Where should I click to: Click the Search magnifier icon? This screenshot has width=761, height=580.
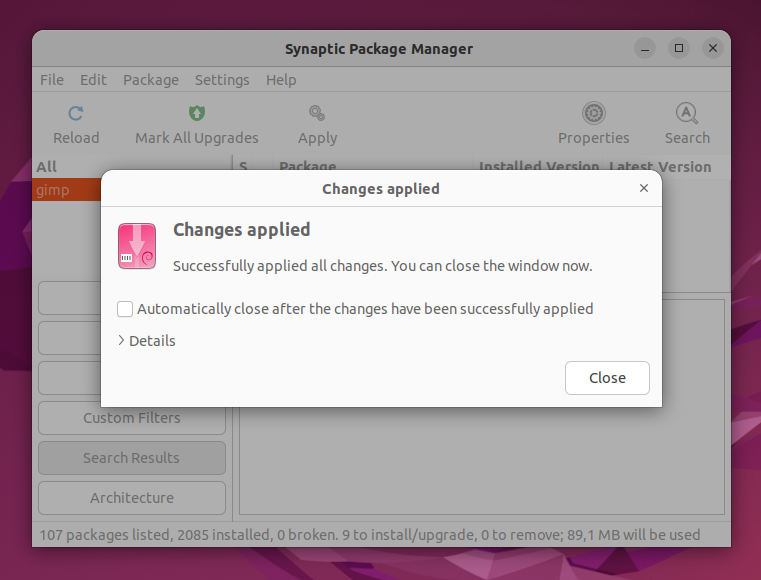pyautogui.click(x=687, y=114)
